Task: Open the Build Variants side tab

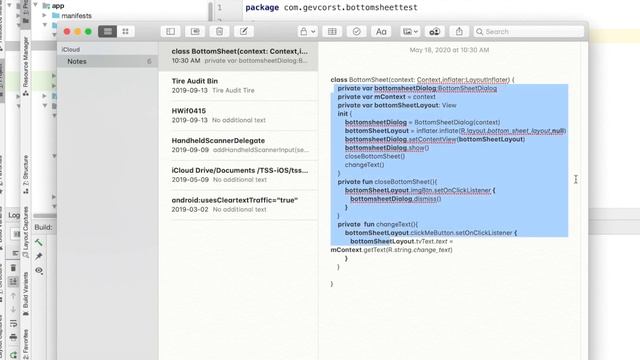Action: (25, 294)
